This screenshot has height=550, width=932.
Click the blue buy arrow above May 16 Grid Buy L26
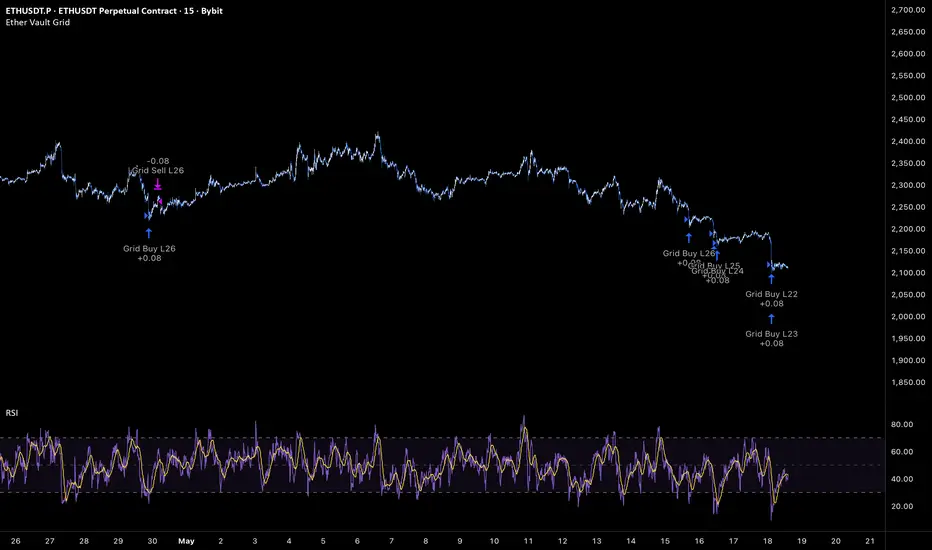tap(689, 238)
